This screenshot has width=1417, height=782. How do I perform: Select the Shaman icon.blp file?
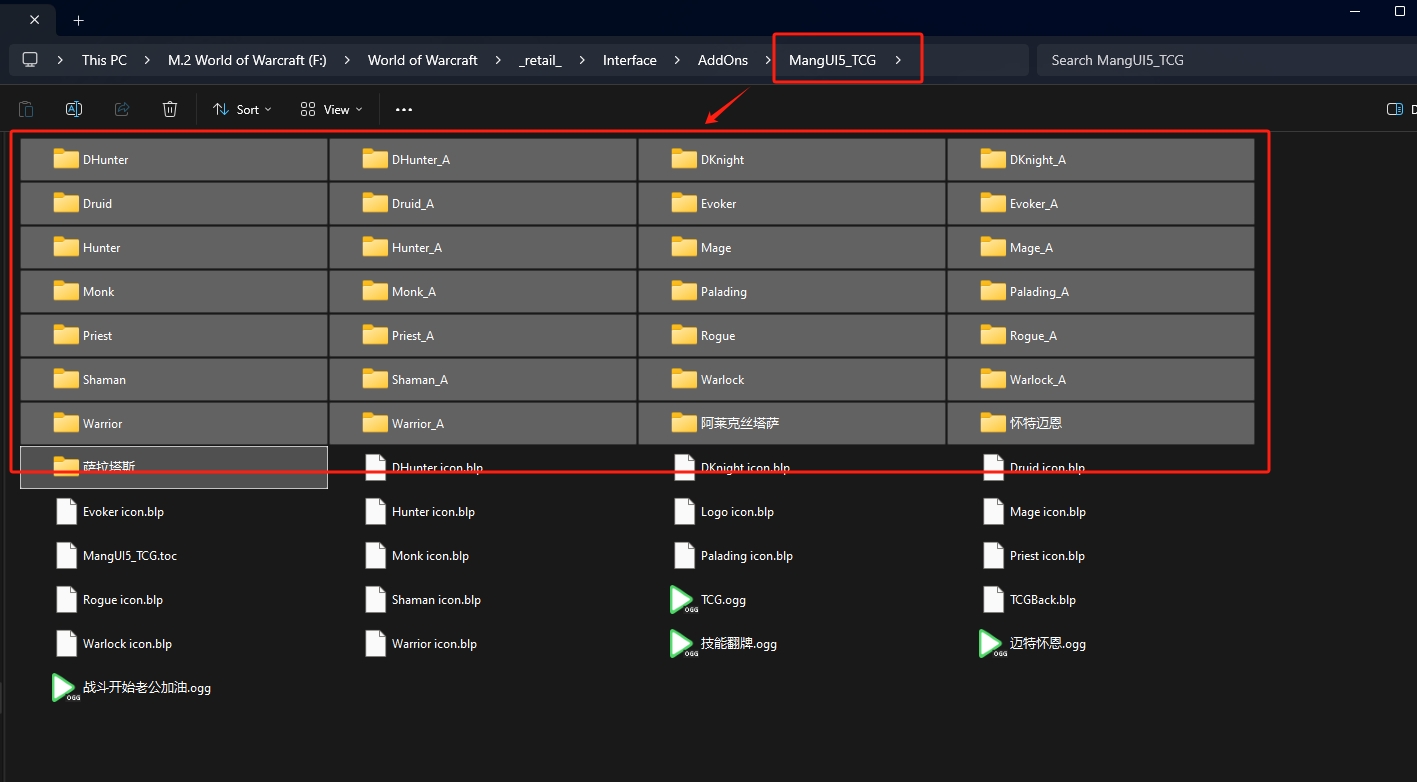483,599
